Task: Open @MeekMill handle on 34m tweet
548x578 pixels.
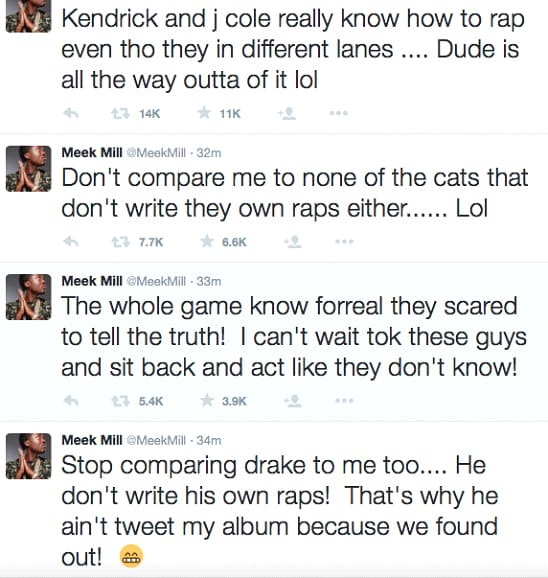Action: 156,440
